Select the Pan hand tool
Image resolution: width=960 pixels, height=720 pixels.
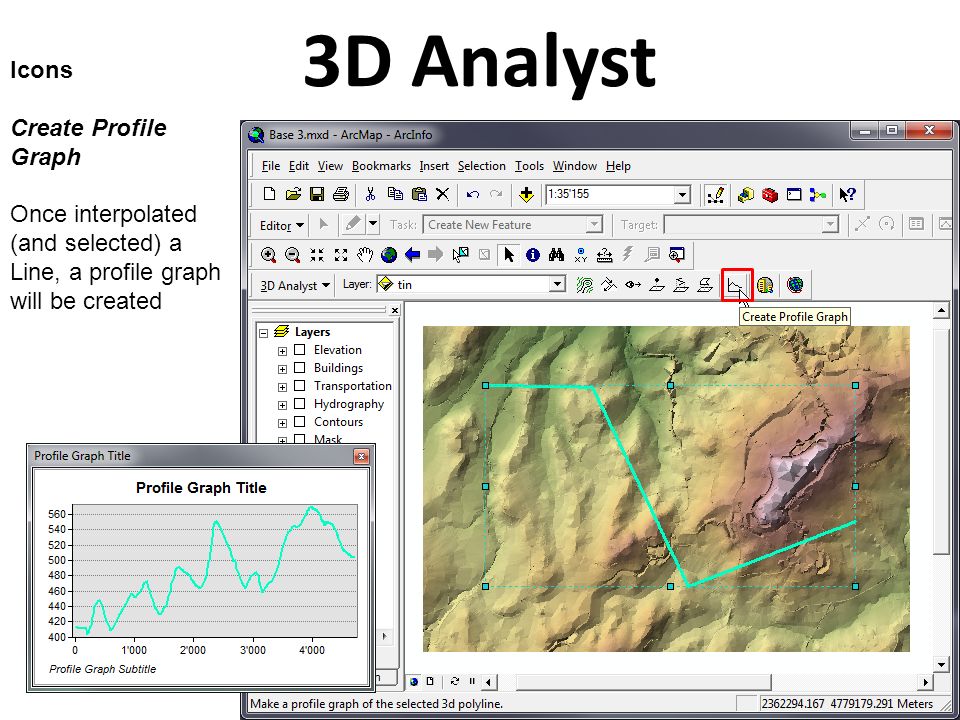(365, 255)
